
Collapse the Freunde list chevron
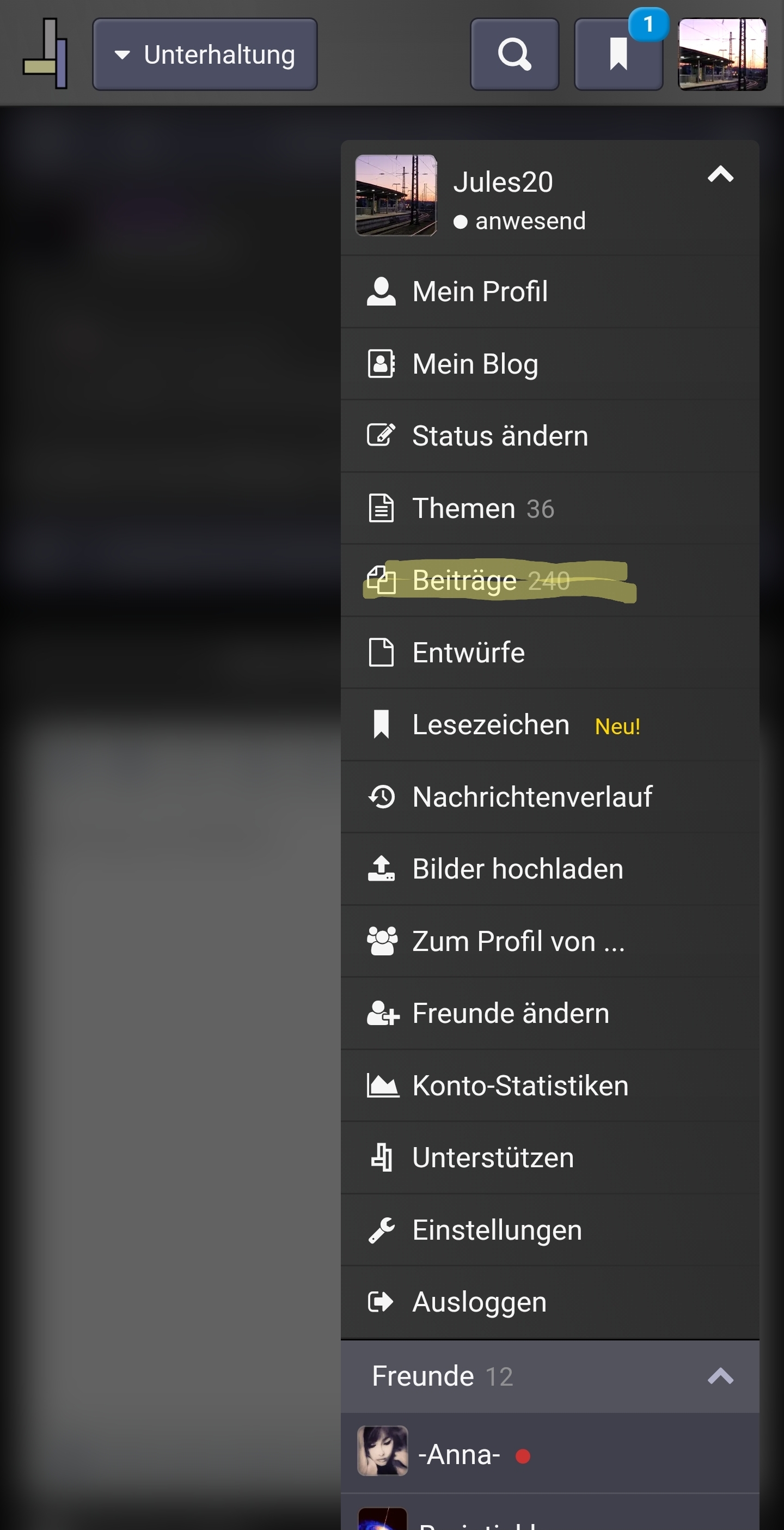point(720,1376)
